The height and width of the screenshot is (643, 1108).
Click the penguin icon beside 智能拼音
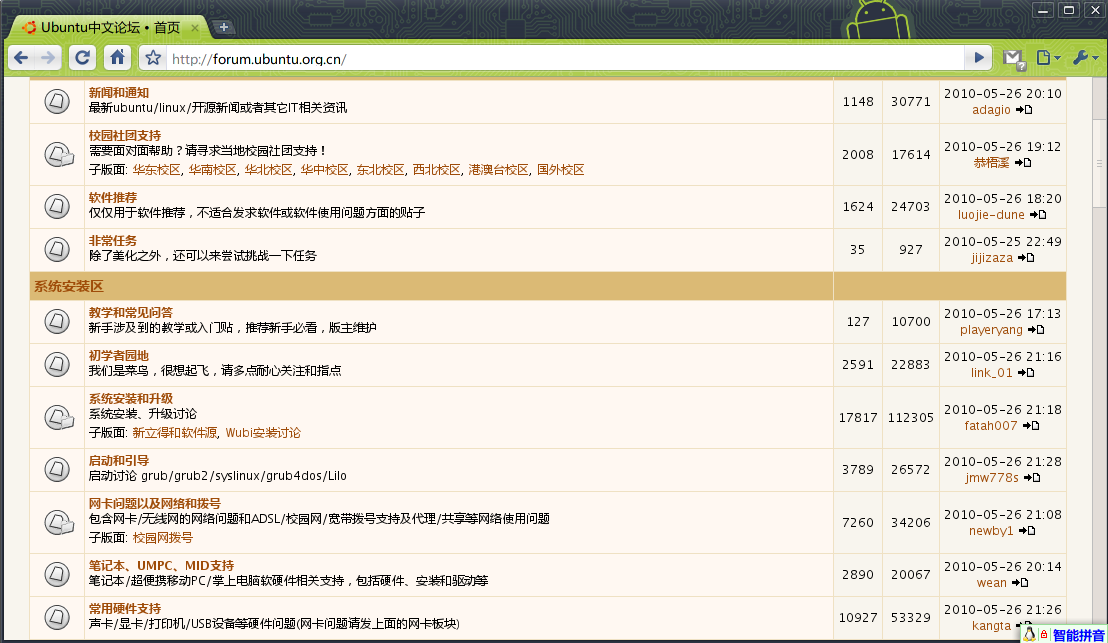(x=1030, y=634)
